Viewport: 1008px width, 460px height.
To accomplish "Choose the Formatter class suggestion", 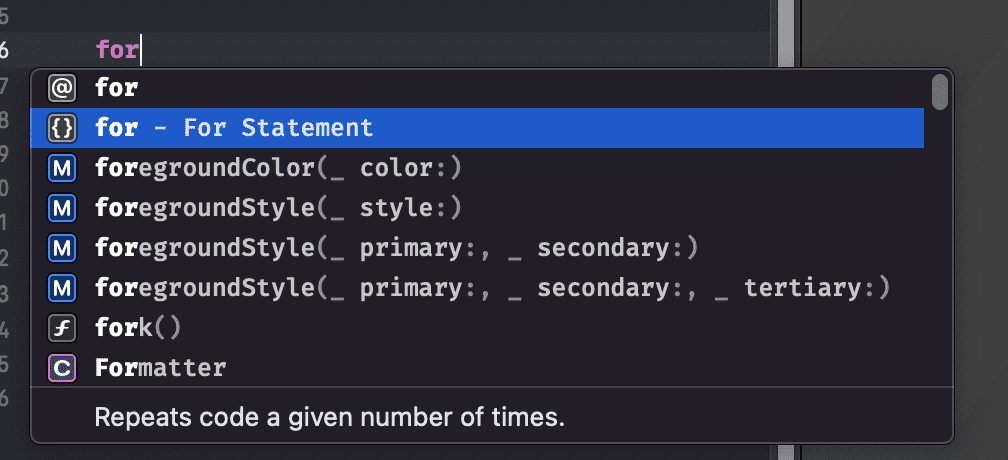I will [x=160, y=368].
